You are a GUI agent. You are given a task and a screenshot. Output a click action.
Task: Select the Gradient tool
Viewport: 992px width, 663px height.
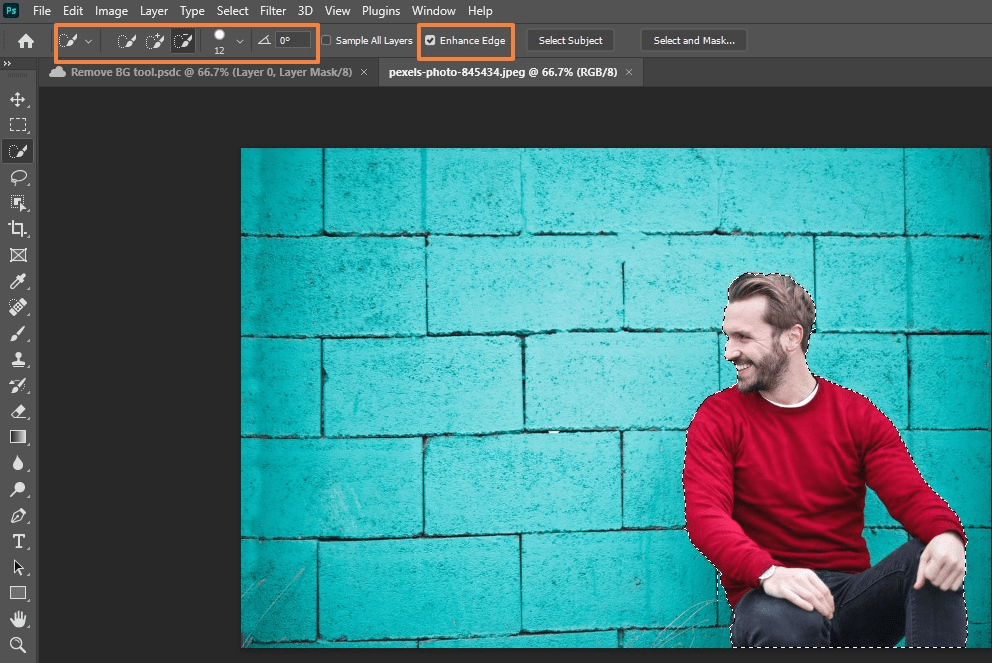tap(17, 437)
